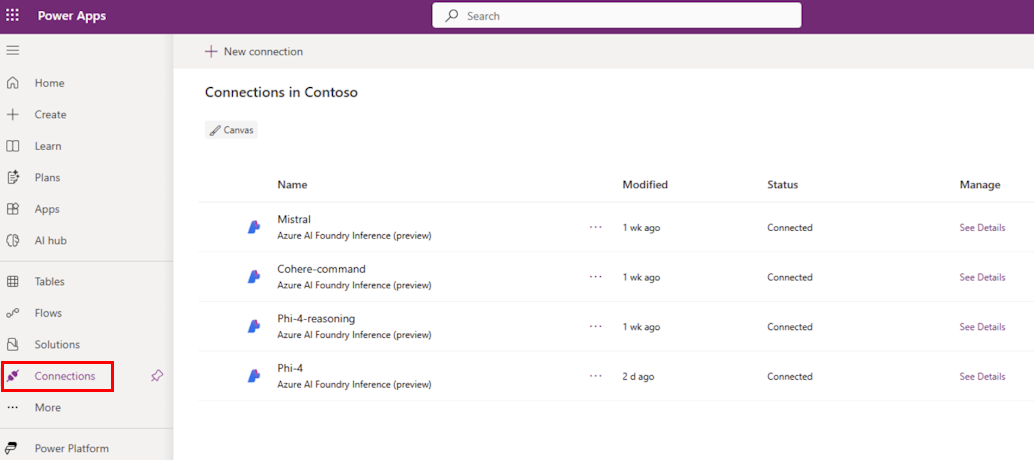The image size is (1034, 460).
Task: Open more options for Phi-4 connection
Action: coord(596,376)
